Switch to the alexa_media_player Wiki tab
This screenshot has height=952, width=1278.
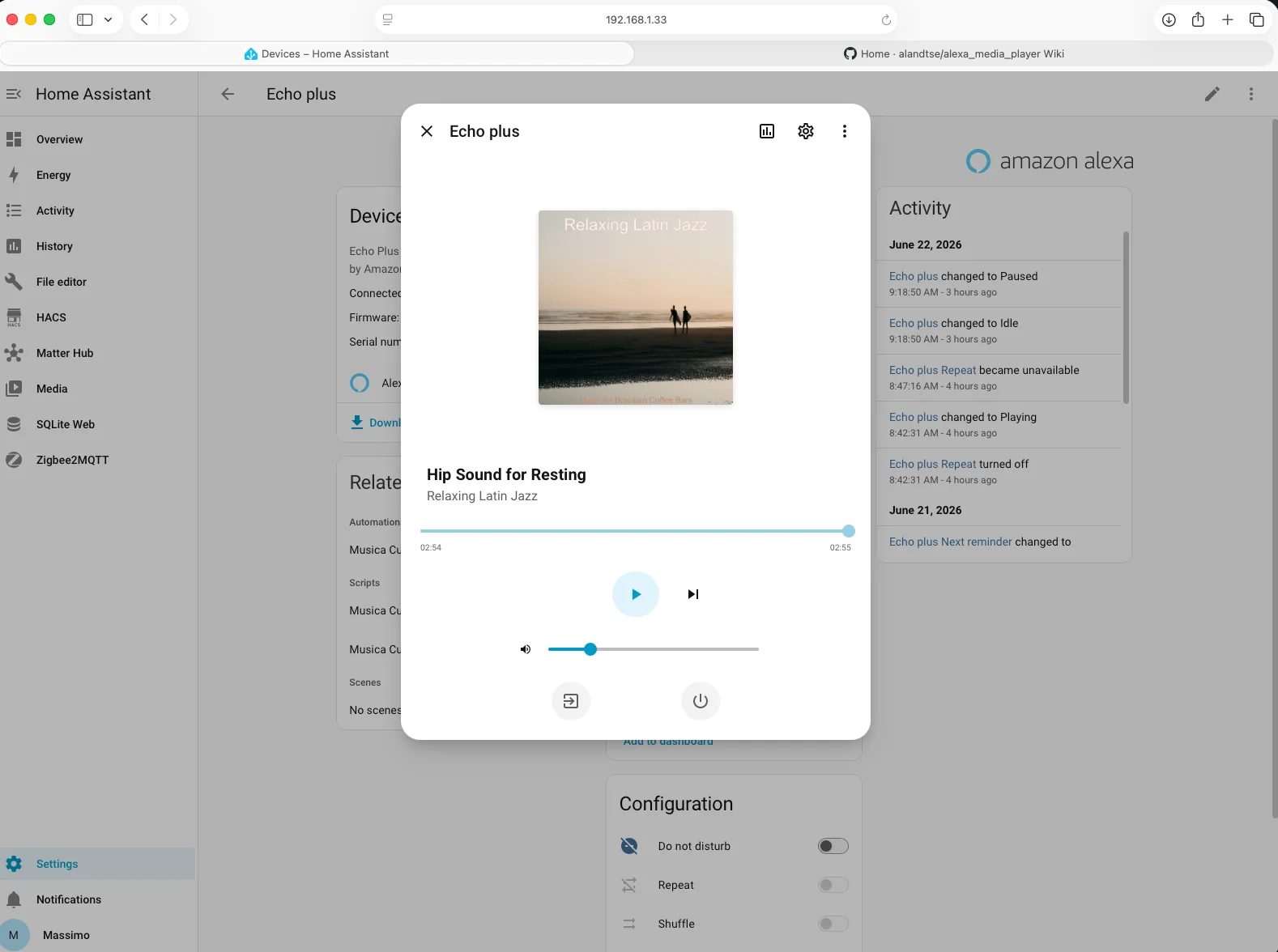(954, 53)
